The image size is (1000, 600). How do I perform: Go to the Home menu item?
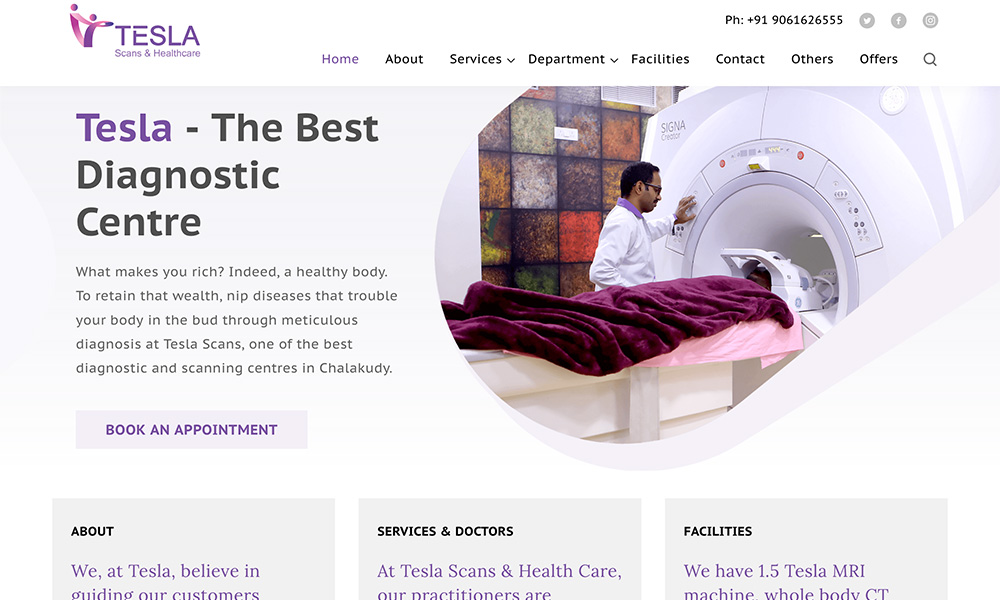click(x=340, y=59)
